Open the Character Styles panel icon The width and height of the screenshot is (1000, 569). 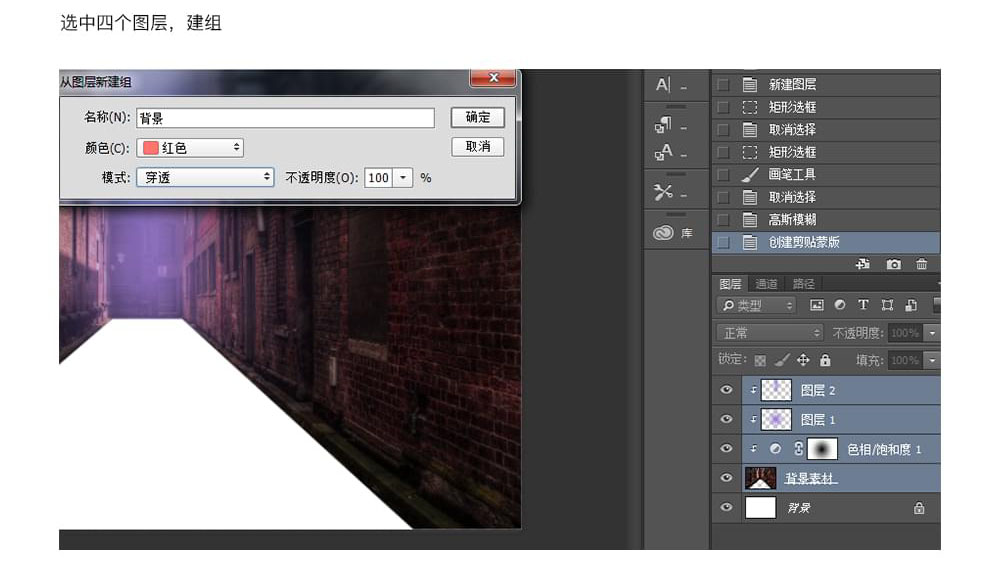tap(663, 152)
